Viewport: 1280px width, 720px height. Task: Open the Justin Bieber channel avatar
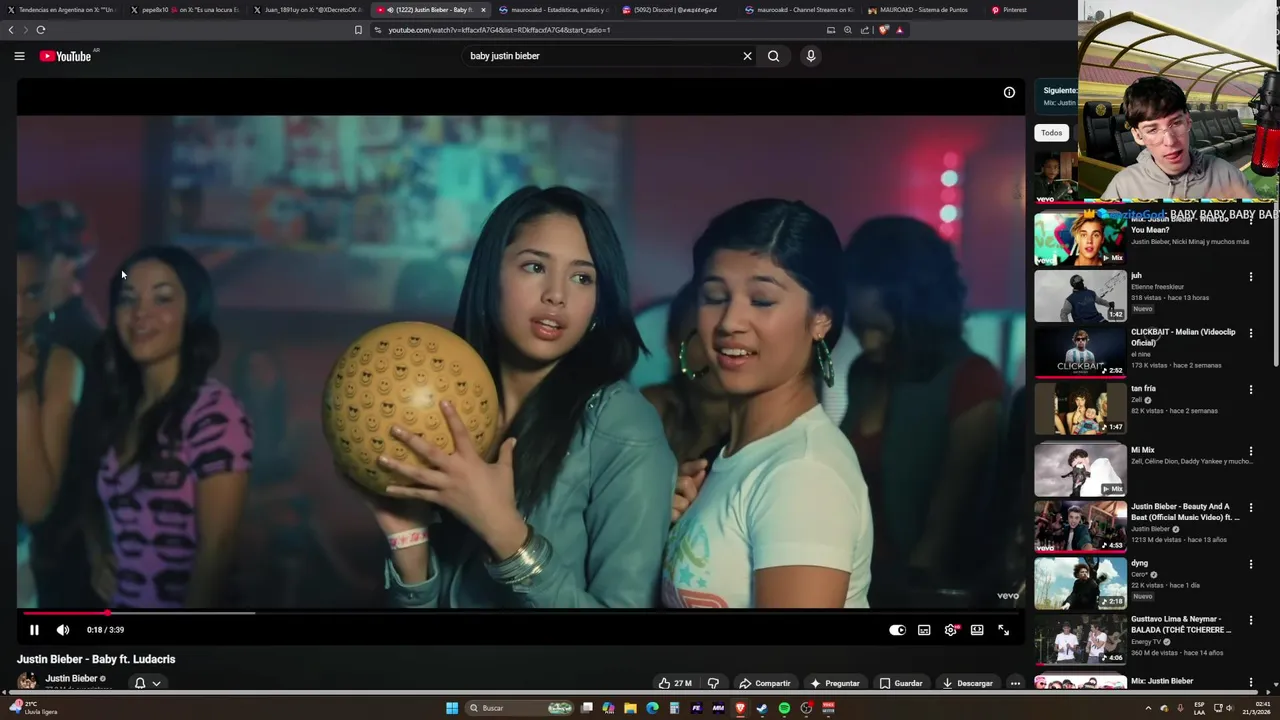click(x=27, y=682)
